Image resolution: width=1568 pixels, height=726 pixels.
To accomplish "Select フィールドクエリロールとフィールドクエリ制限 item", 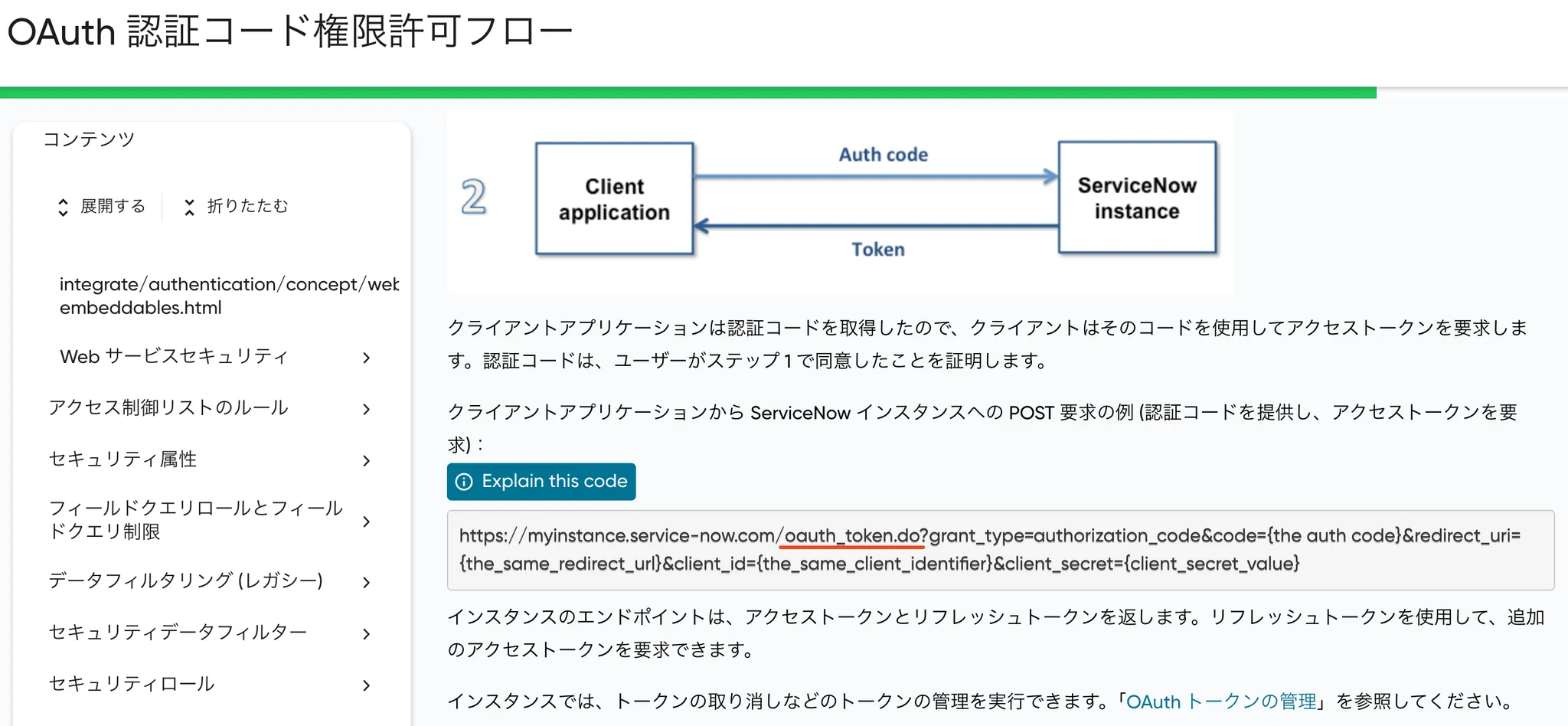I will (x=196, y=520).
